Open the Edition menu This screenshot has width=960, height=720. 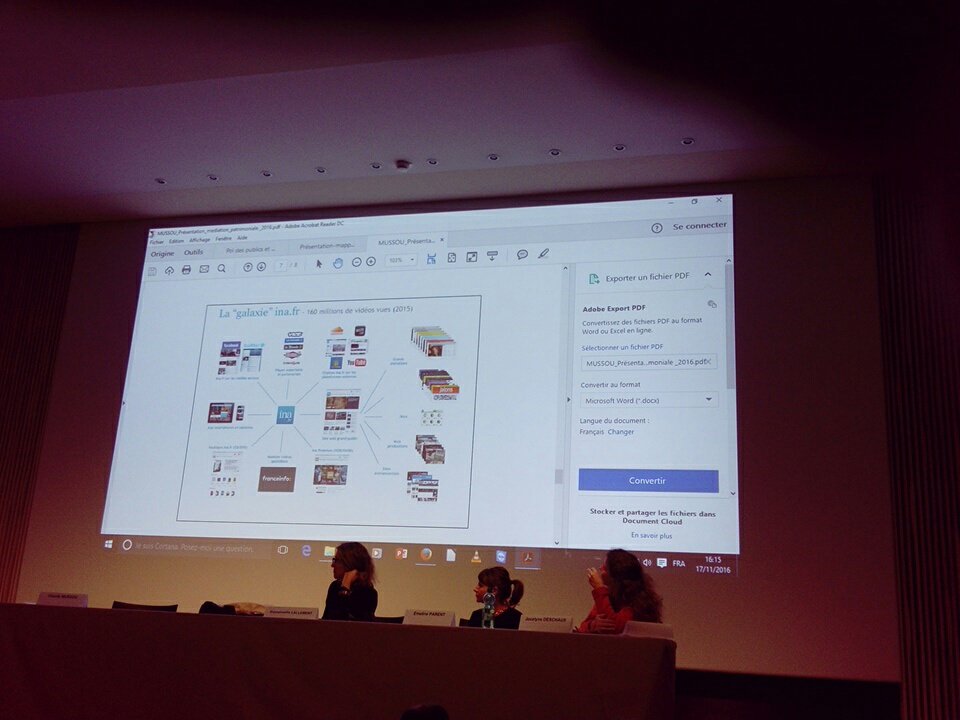pos(176,241)
